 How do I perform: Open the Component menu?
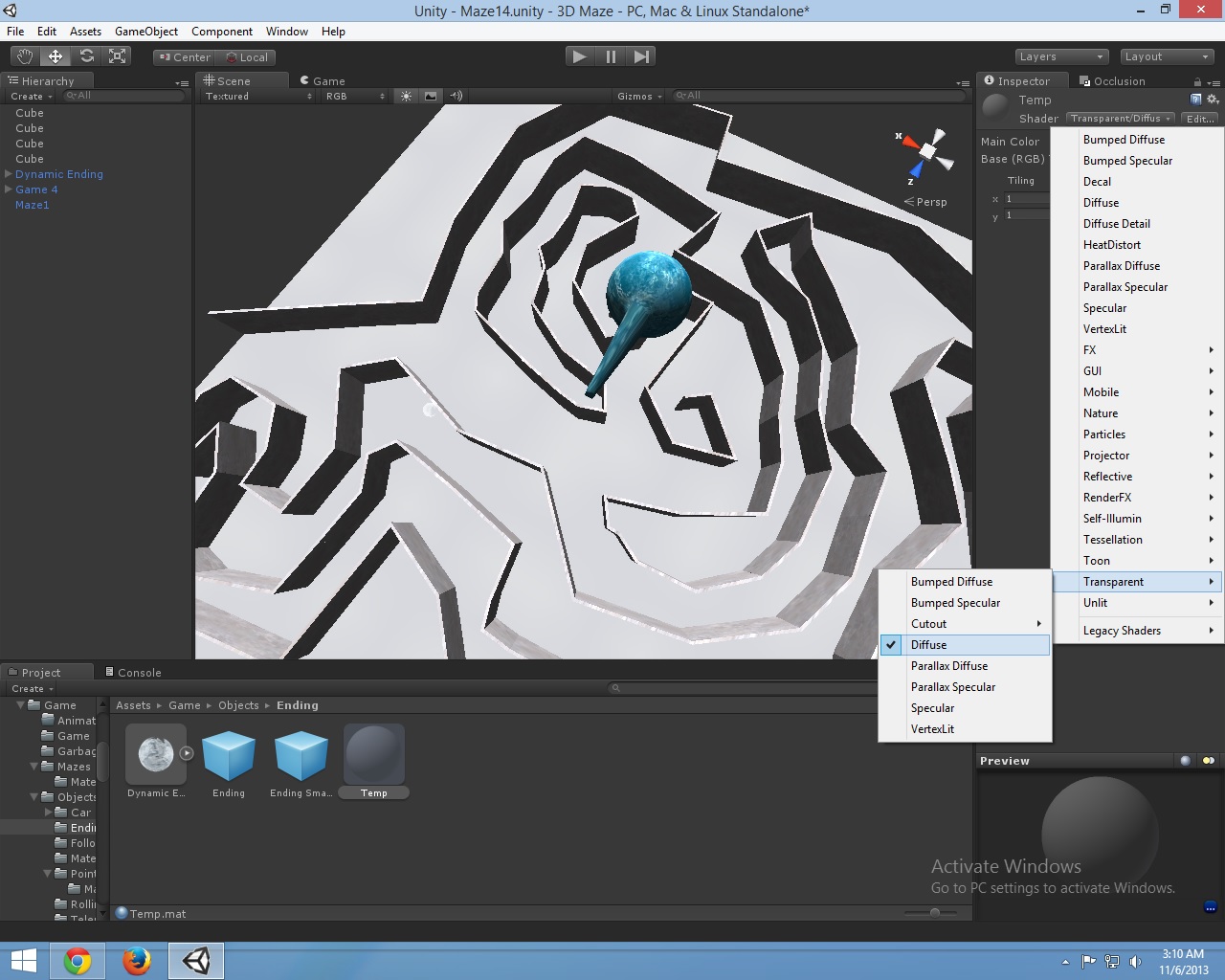point(222,32)
